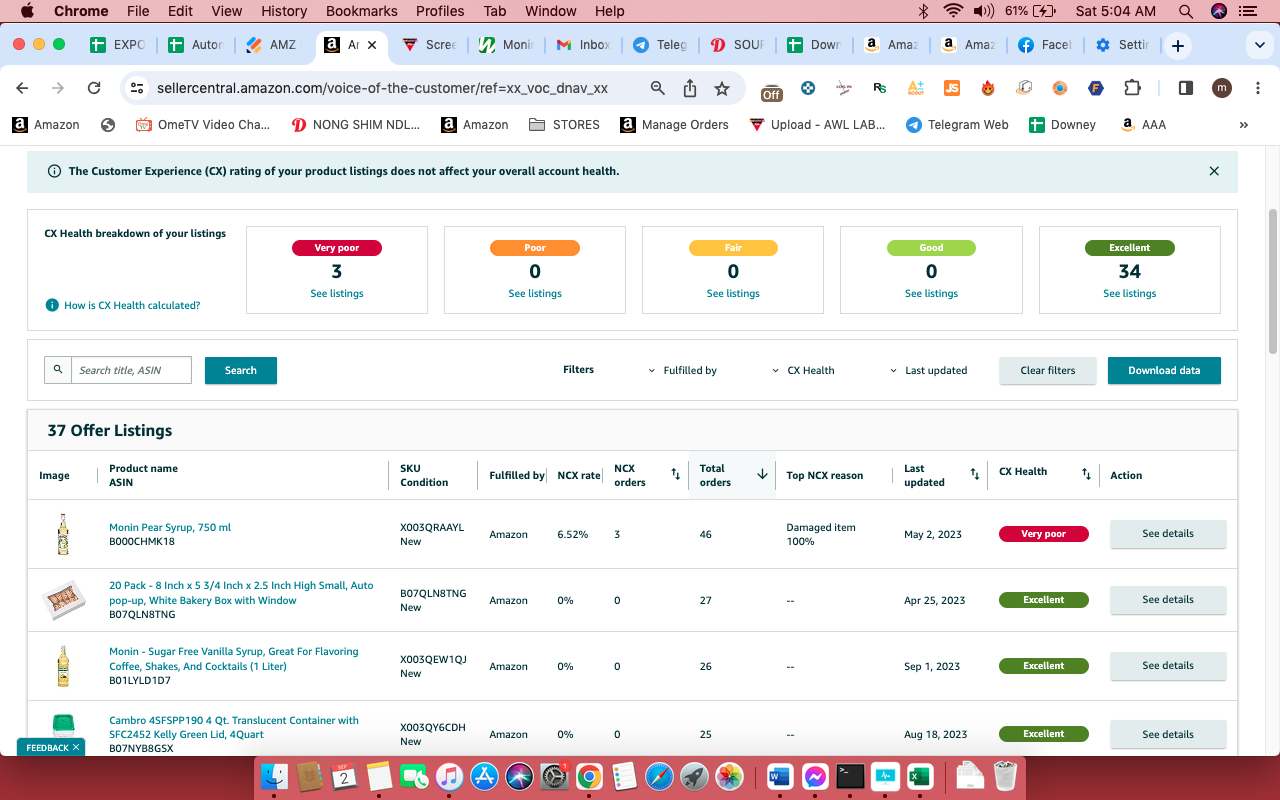
Task: Click the browser Back arrow
Action: [22, 88]
